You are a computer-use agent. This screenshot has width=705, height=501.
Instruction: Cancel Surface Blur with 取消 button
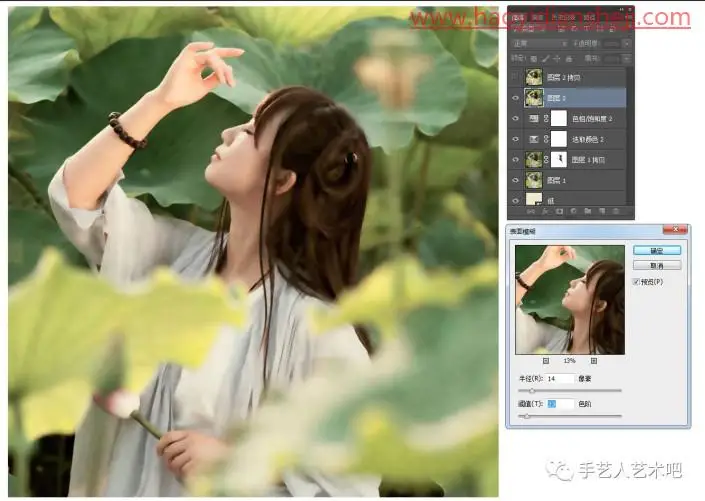coord(657,266)
